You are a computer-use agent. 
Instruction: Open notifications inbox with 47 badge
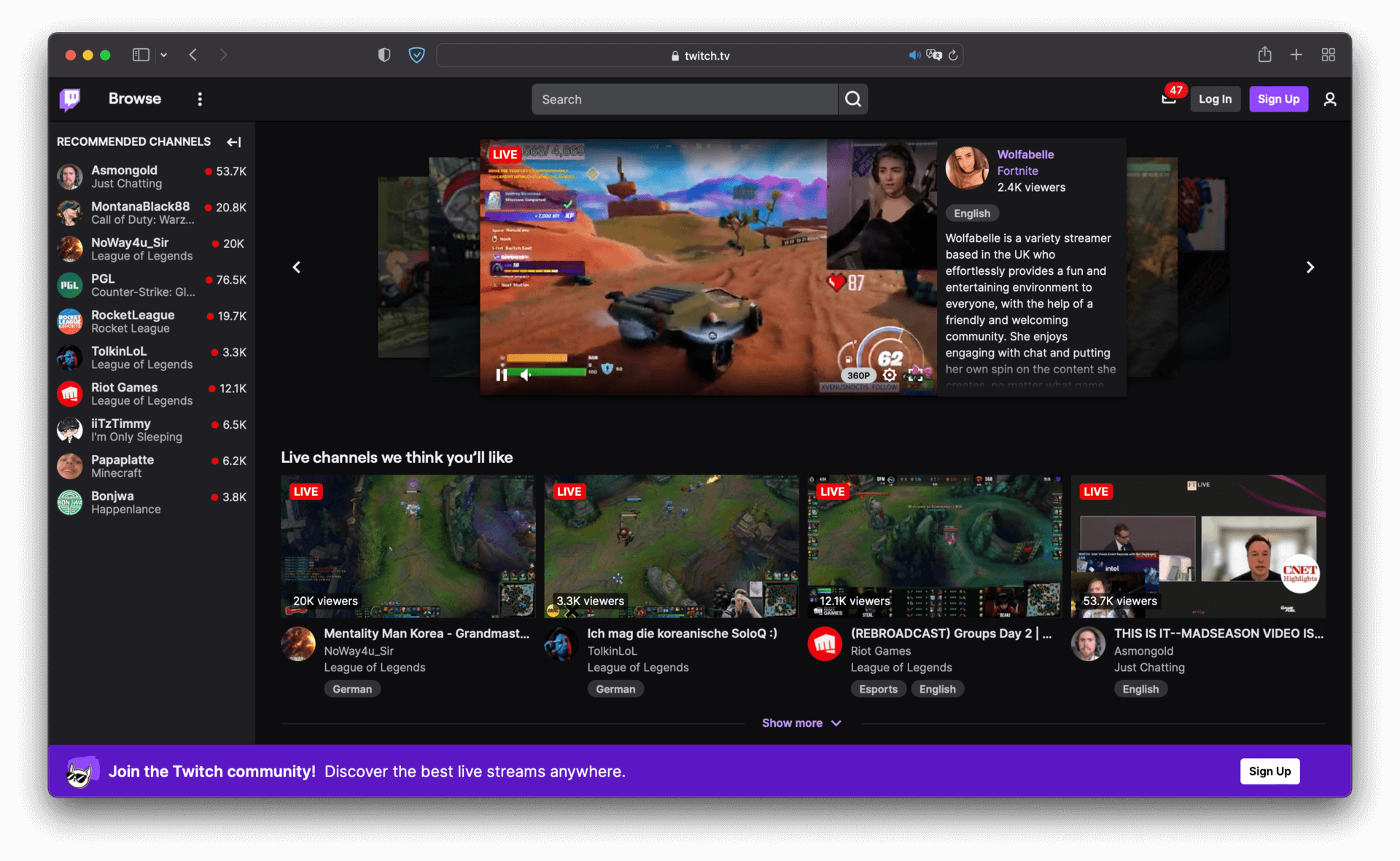[1169, 98]
